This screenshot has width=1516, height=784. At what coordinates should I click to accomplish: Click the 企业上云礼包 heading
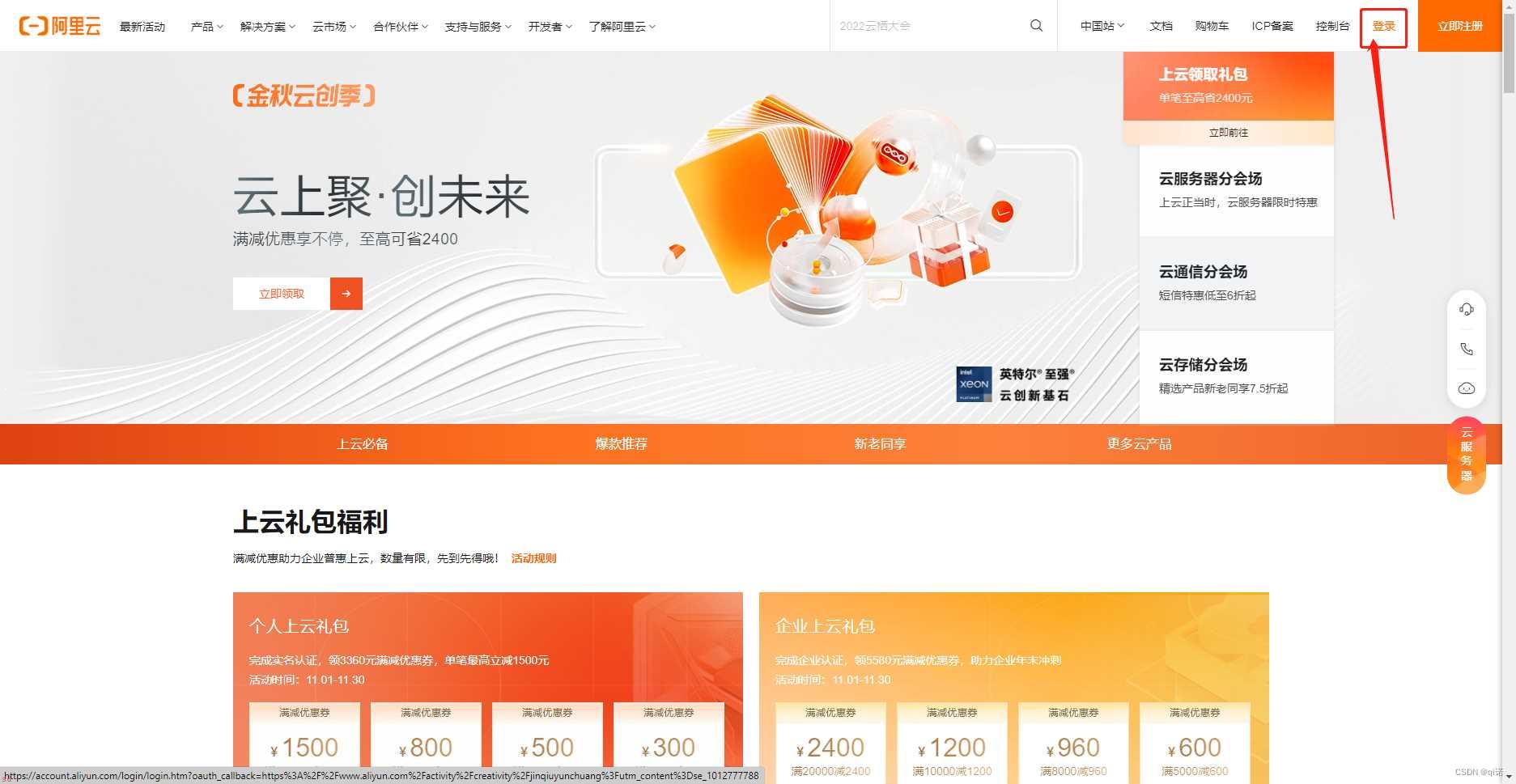pyautogui.click(x=825, y=626)
